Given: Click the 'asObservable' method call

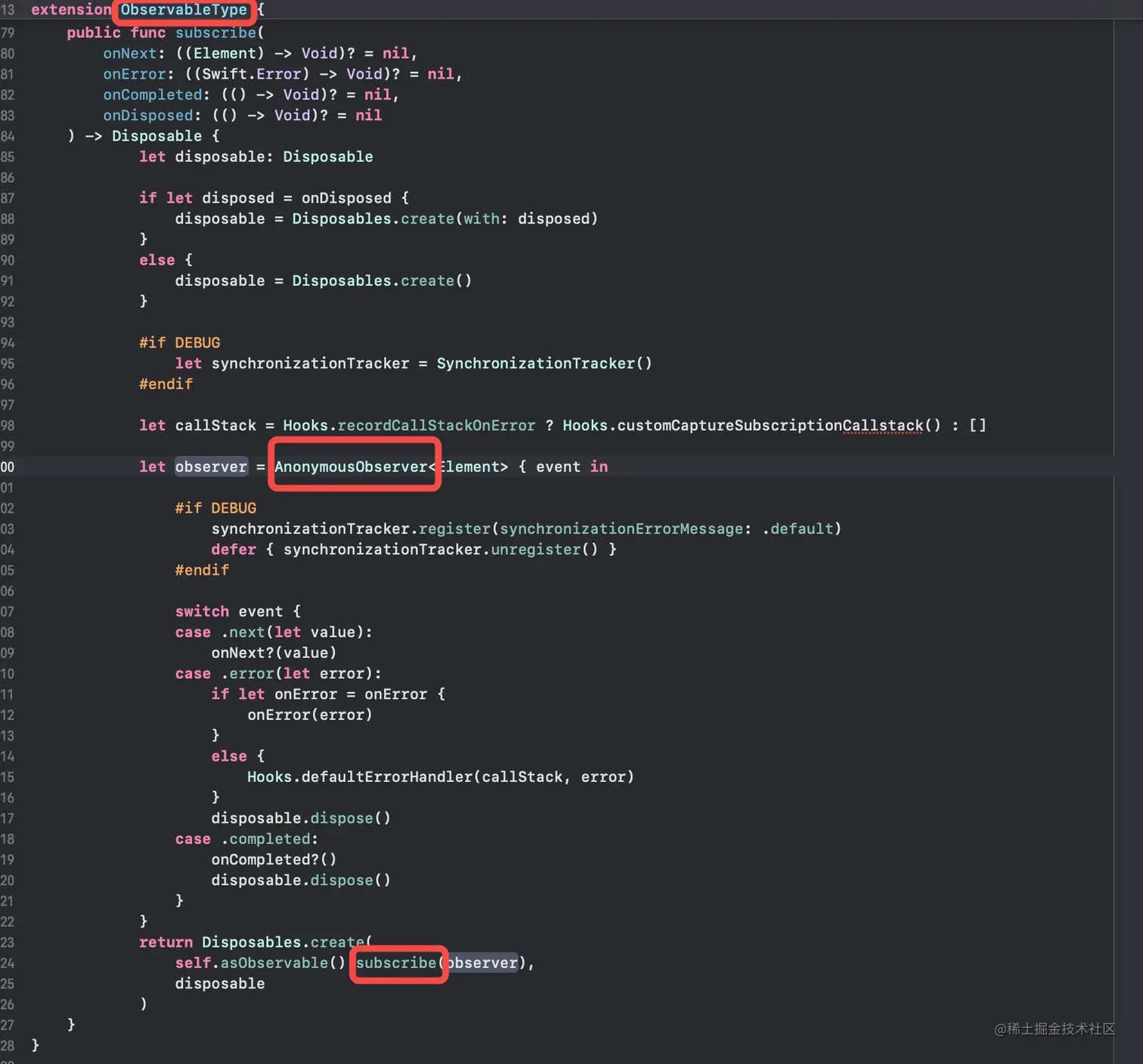Looking at the screenshot, I should pyautogui.click(x=274, y=963).
